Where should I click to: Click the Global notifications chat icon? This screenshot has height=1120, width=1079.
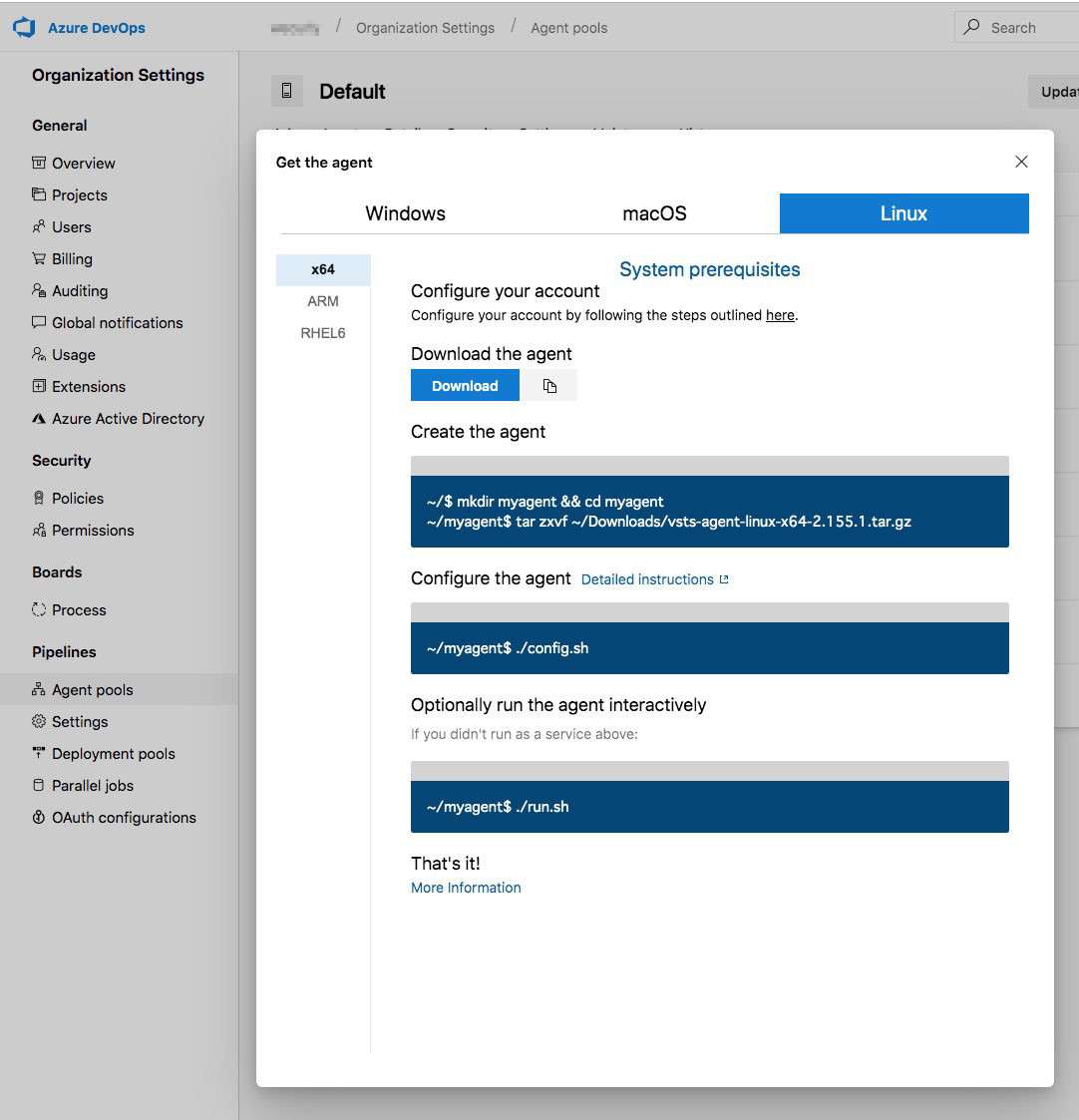pos(39,322)
